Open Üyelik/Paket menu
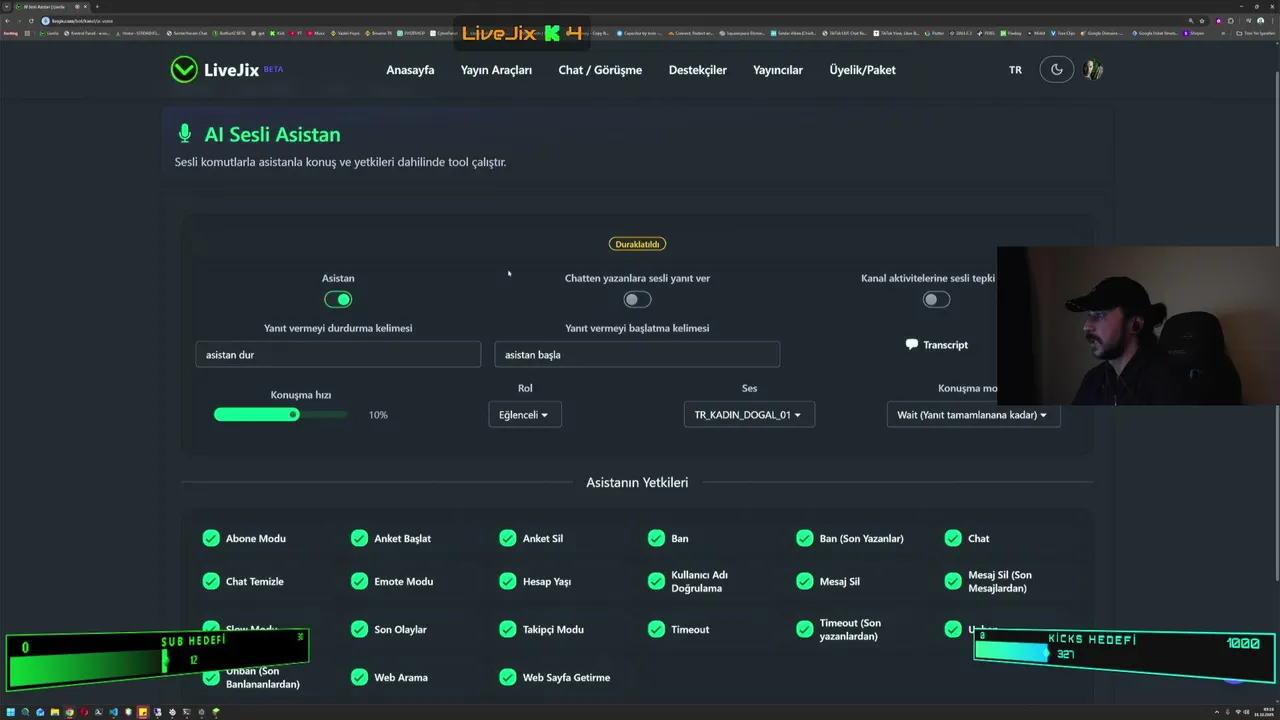Viewport: 1280px width, 720px height. 862,70
